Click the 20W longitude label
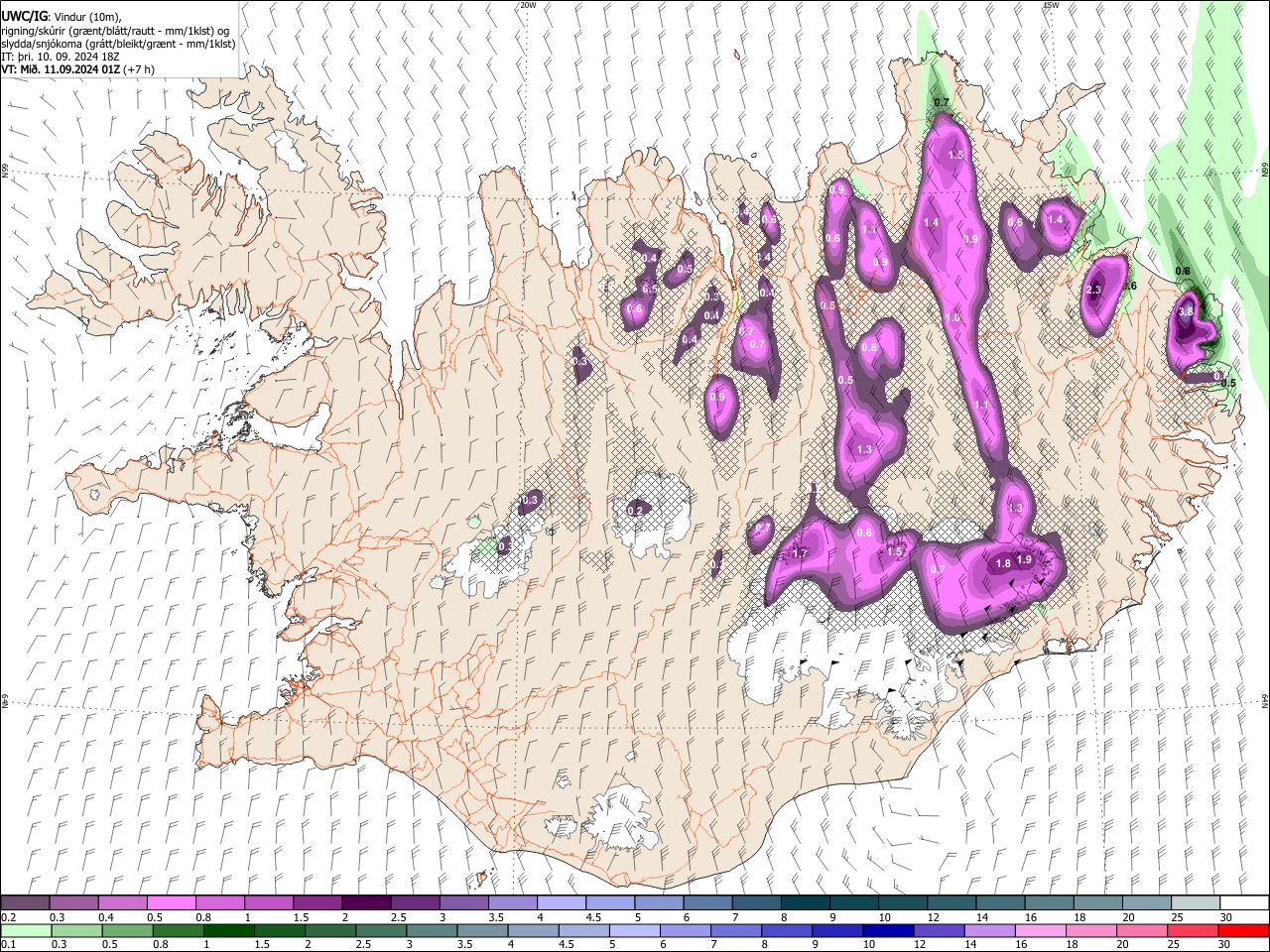Image resolution: width=1270 pixels, height=952 pixels. click(x=528, y=5)
